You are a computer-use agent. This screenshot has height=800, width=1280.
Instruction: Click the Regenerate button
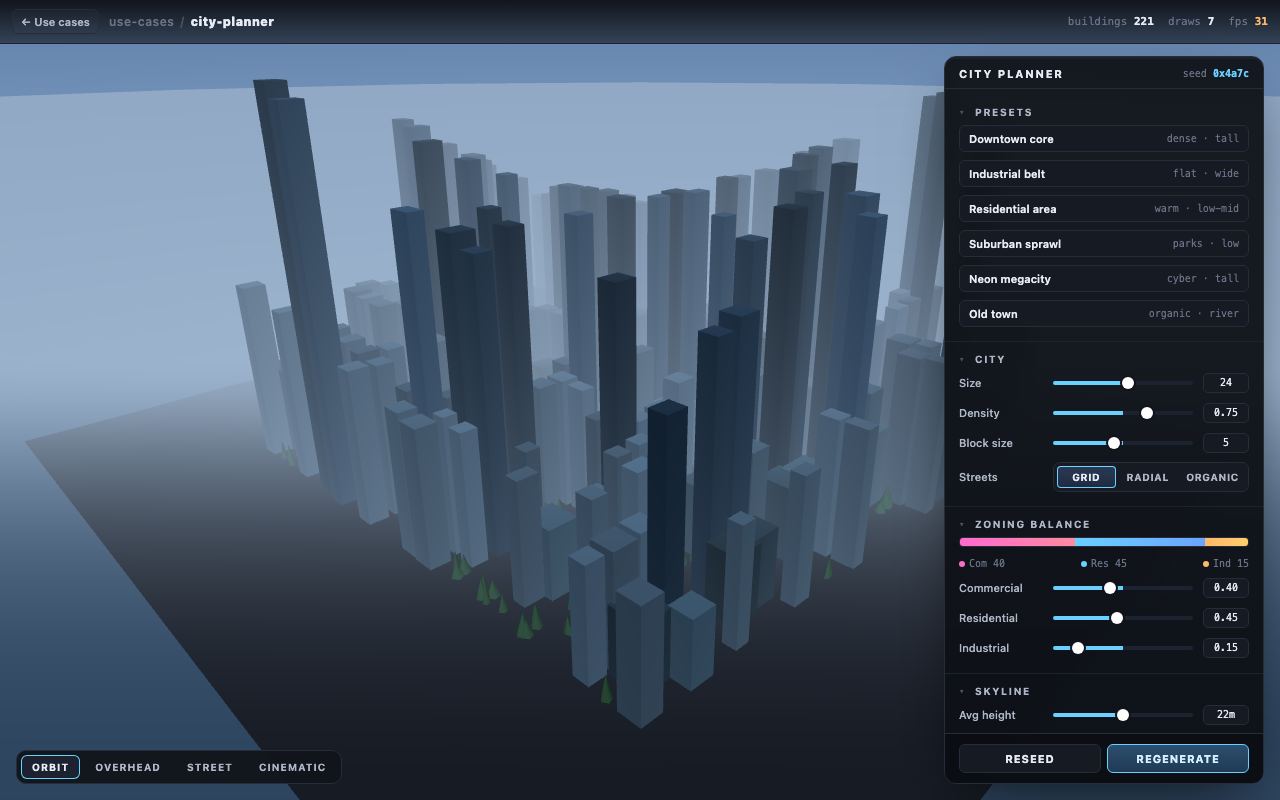pos(1178,759)
